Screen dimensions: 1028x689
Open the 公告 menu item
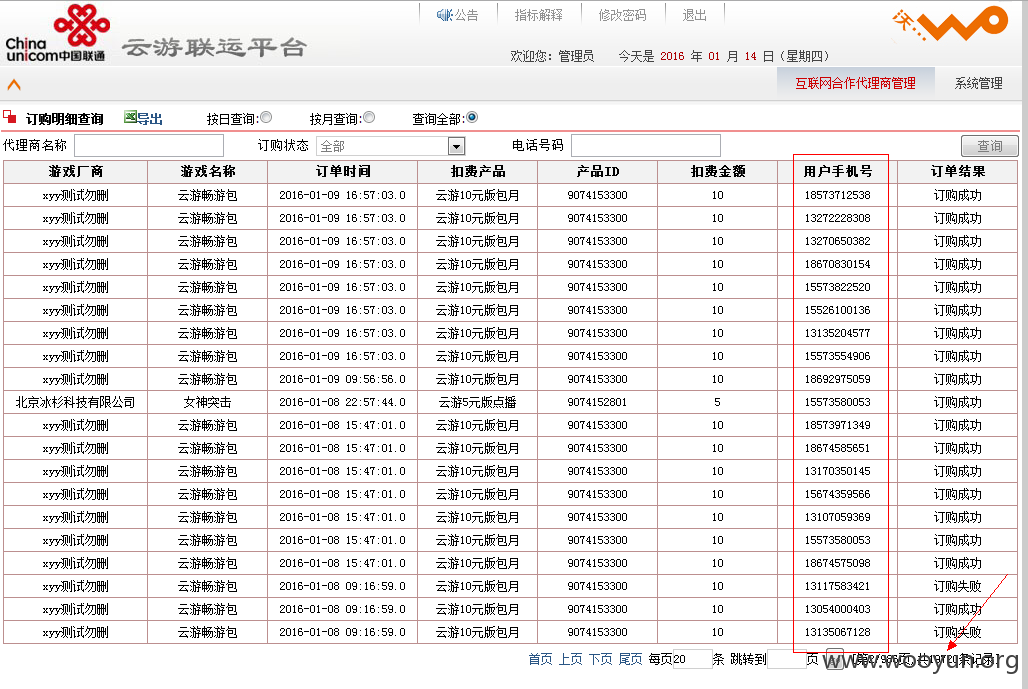pos(467,15)
